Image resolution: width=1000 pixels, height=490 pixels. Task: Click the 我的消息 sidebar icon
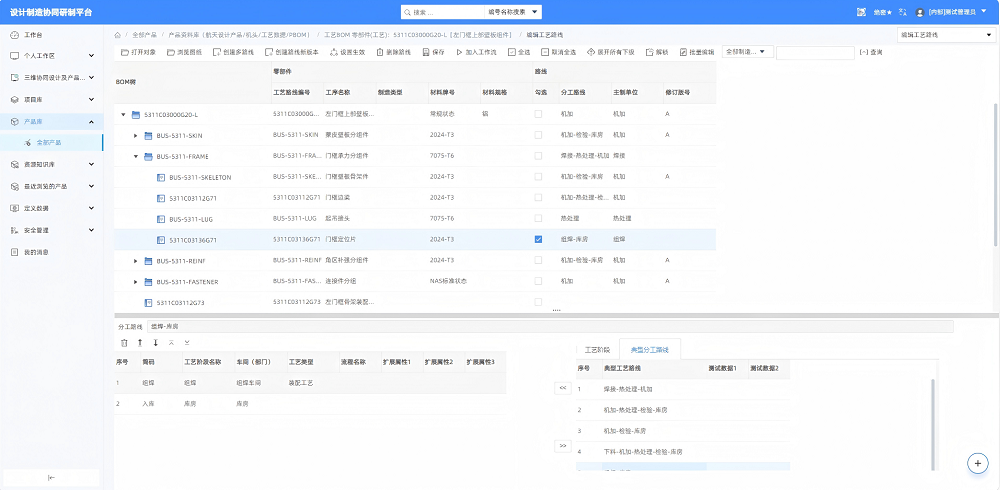pyautogui.click(x=15, y=252)
